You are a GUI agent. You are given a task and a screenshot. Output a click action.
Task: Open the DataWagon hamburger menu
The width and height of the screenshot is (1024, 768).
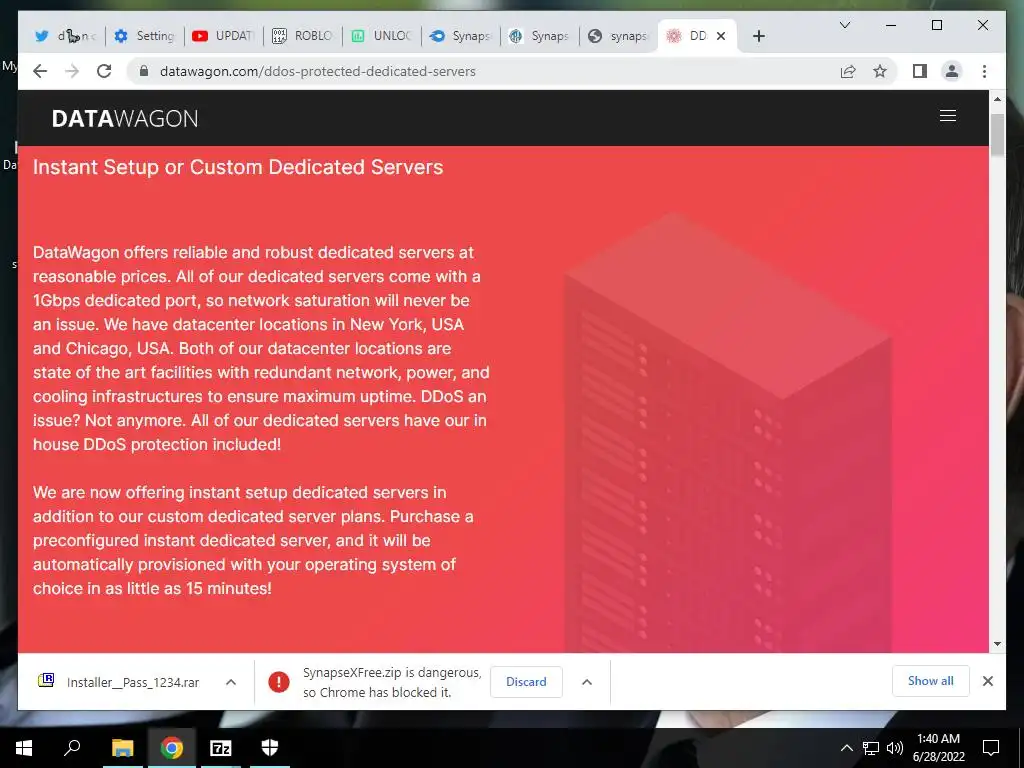(x=948, y=116)
